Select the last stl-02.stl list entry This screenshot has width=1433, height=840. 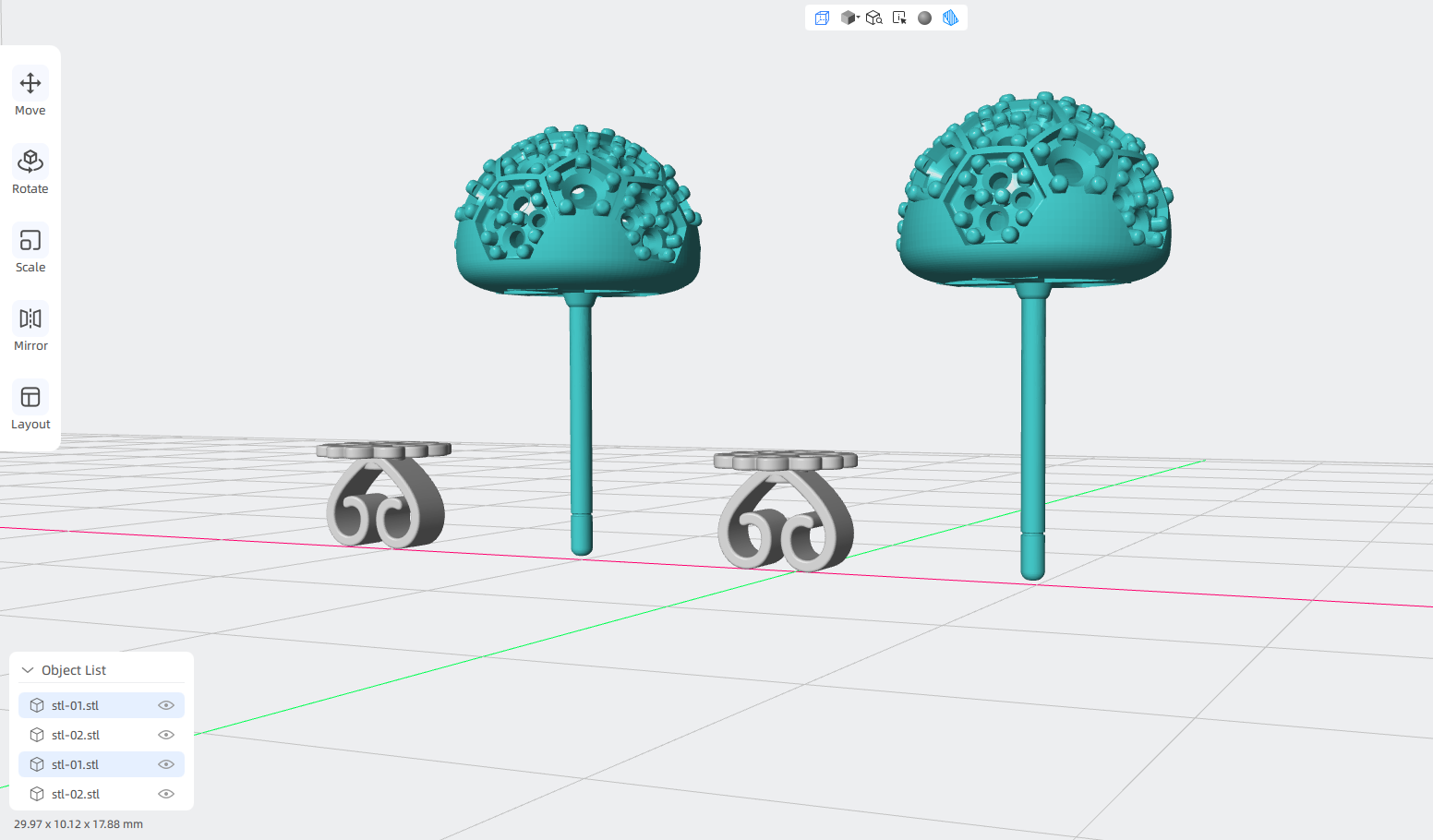(102, 794)
